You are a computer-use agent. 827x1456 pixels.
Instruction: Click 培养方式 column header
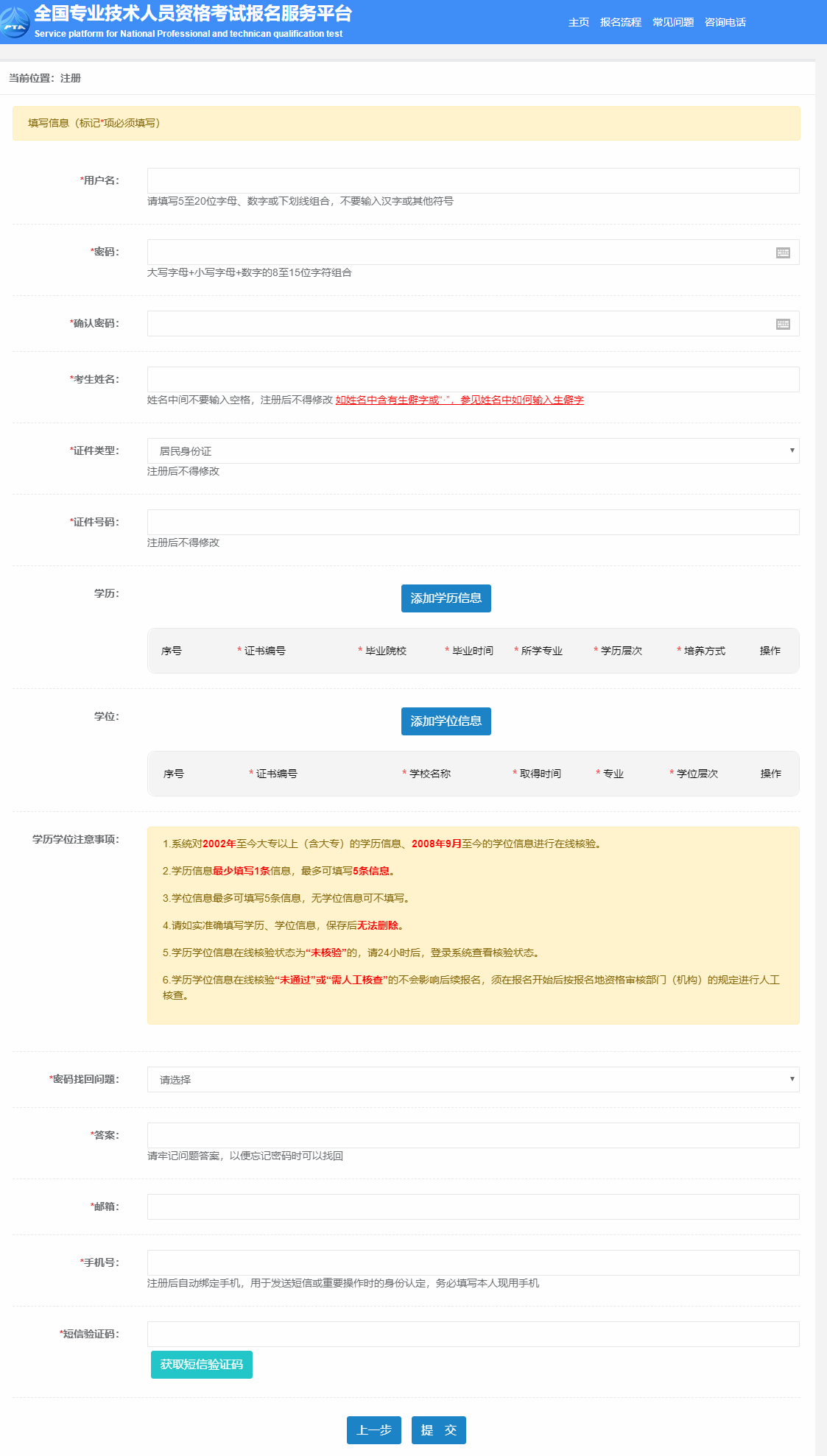(x=701, y=651)
